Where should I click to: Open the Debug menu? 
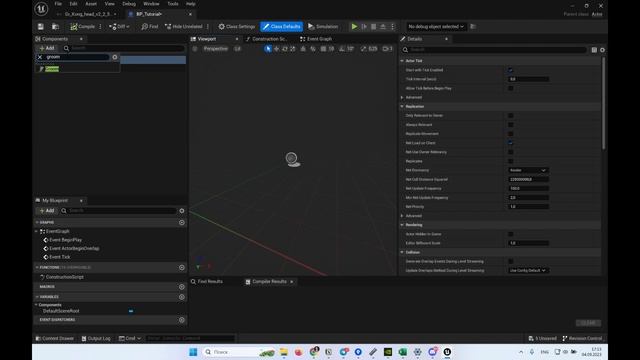click(129, 4)
